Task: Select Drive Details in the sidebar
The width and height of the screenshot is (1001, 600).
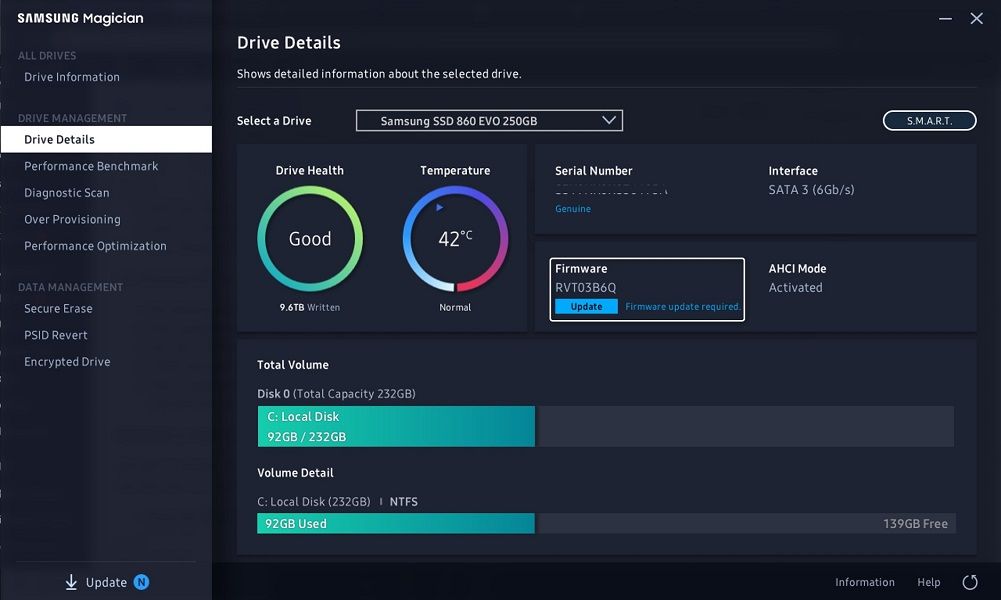Action: tap(106, 139)
